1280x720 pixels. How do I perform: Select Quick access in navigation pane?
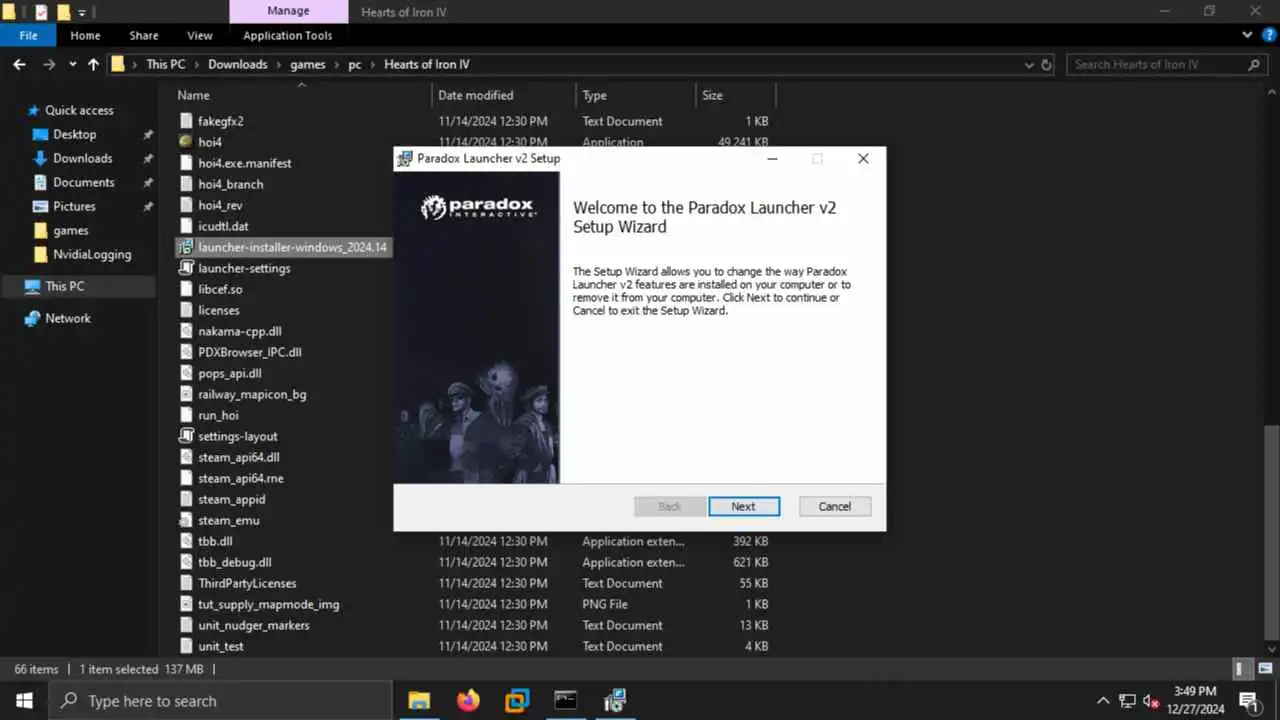pyautogui.click(x=79, y=110)
